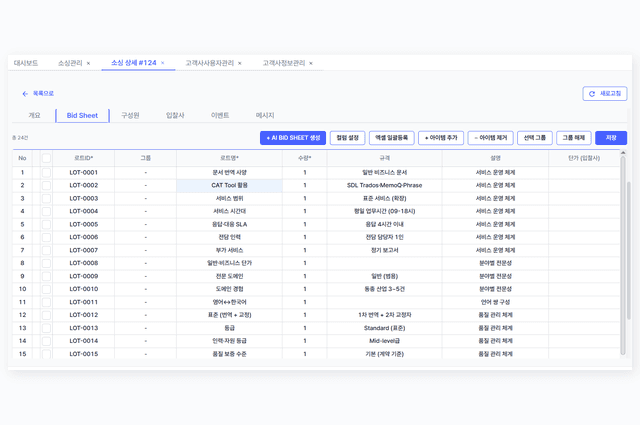Close the 고객사정보관리 tab
The height and width of the screenshot is (425, 640).
[x=311, y=63]
